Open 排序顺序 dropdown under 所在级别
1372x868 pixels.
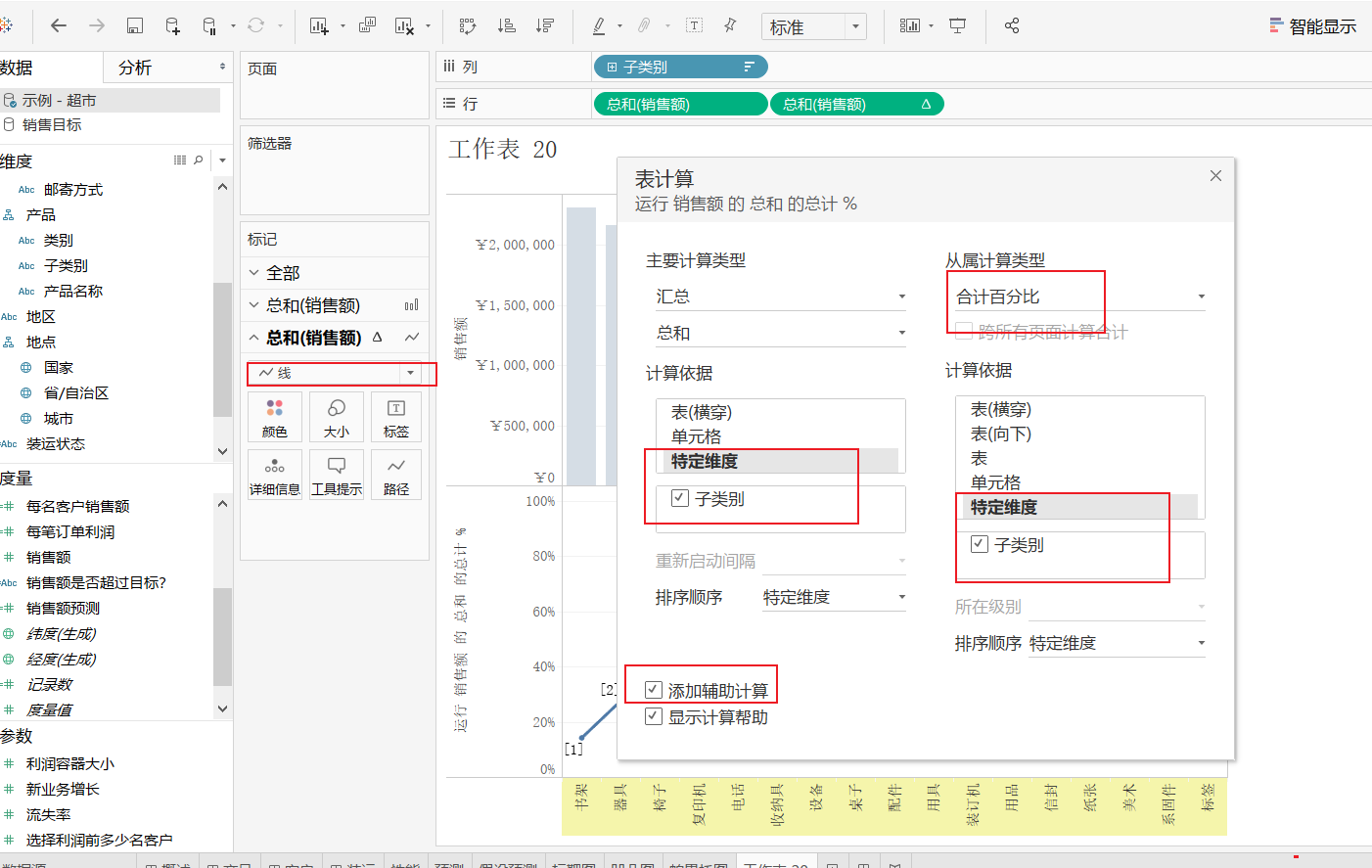click(x=1117, y=643)
